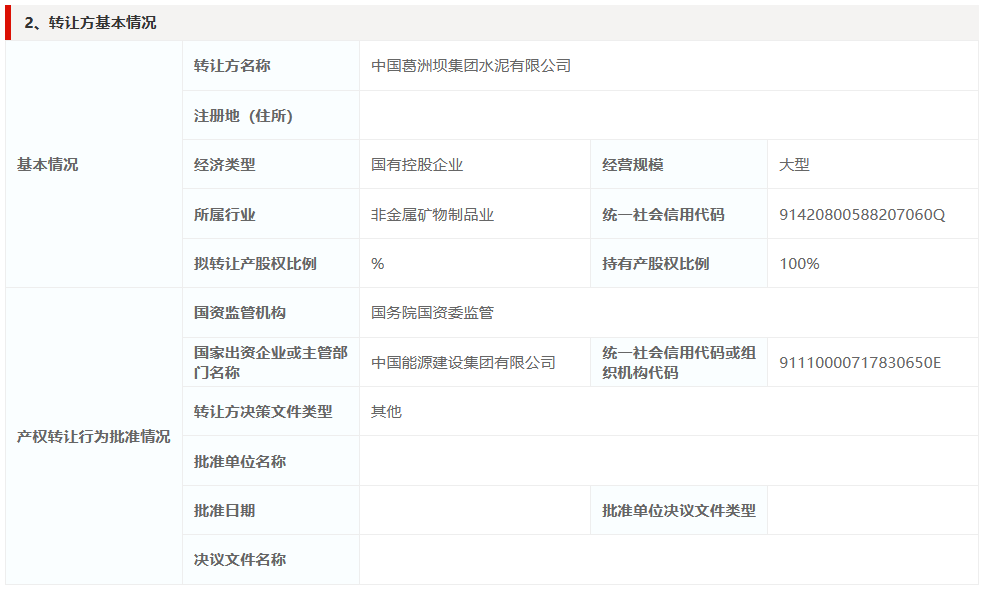The height and width of the screenshot is (589, 986).
Task: Click the 统一社会信用代码或组织机构代码 label
Action: pyautogui.click(x=679, y=362)
